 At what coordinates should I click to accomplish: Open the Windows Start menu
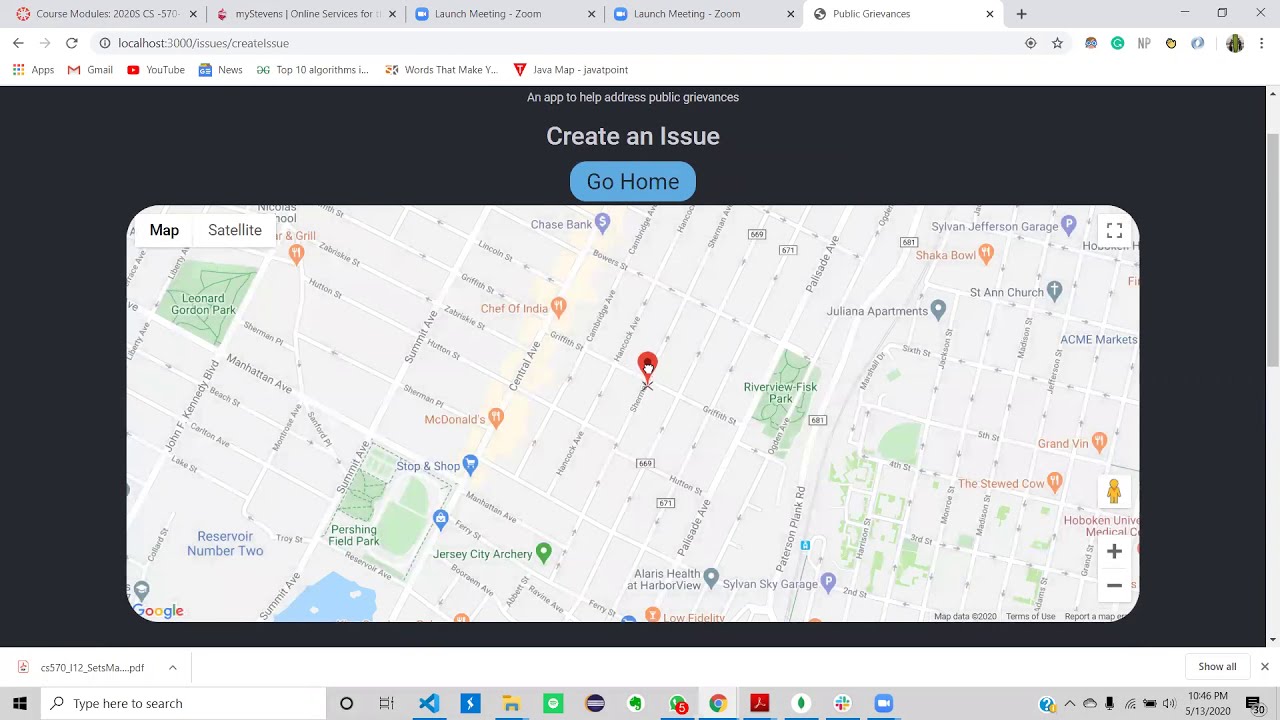coord(20,703)
